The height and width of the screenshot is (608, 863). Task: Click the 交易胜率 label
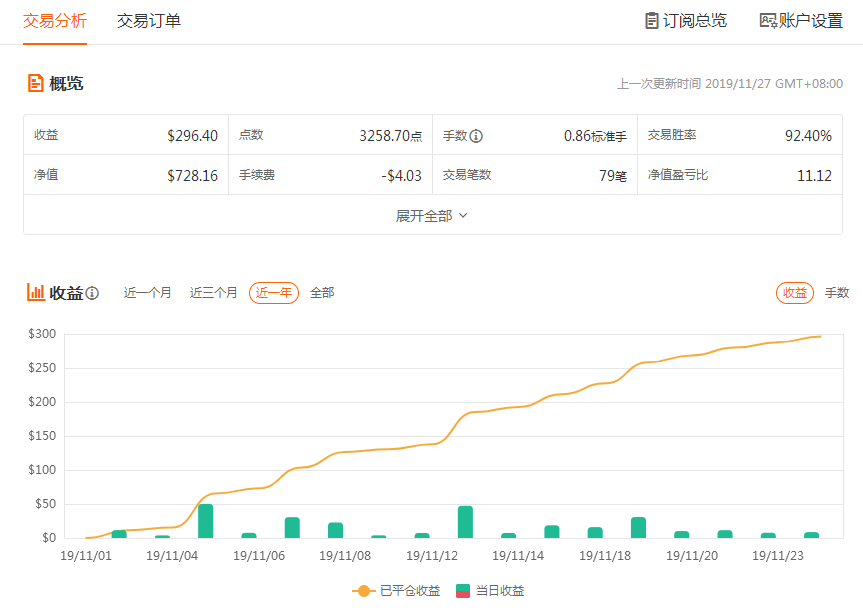coord(672,135)
